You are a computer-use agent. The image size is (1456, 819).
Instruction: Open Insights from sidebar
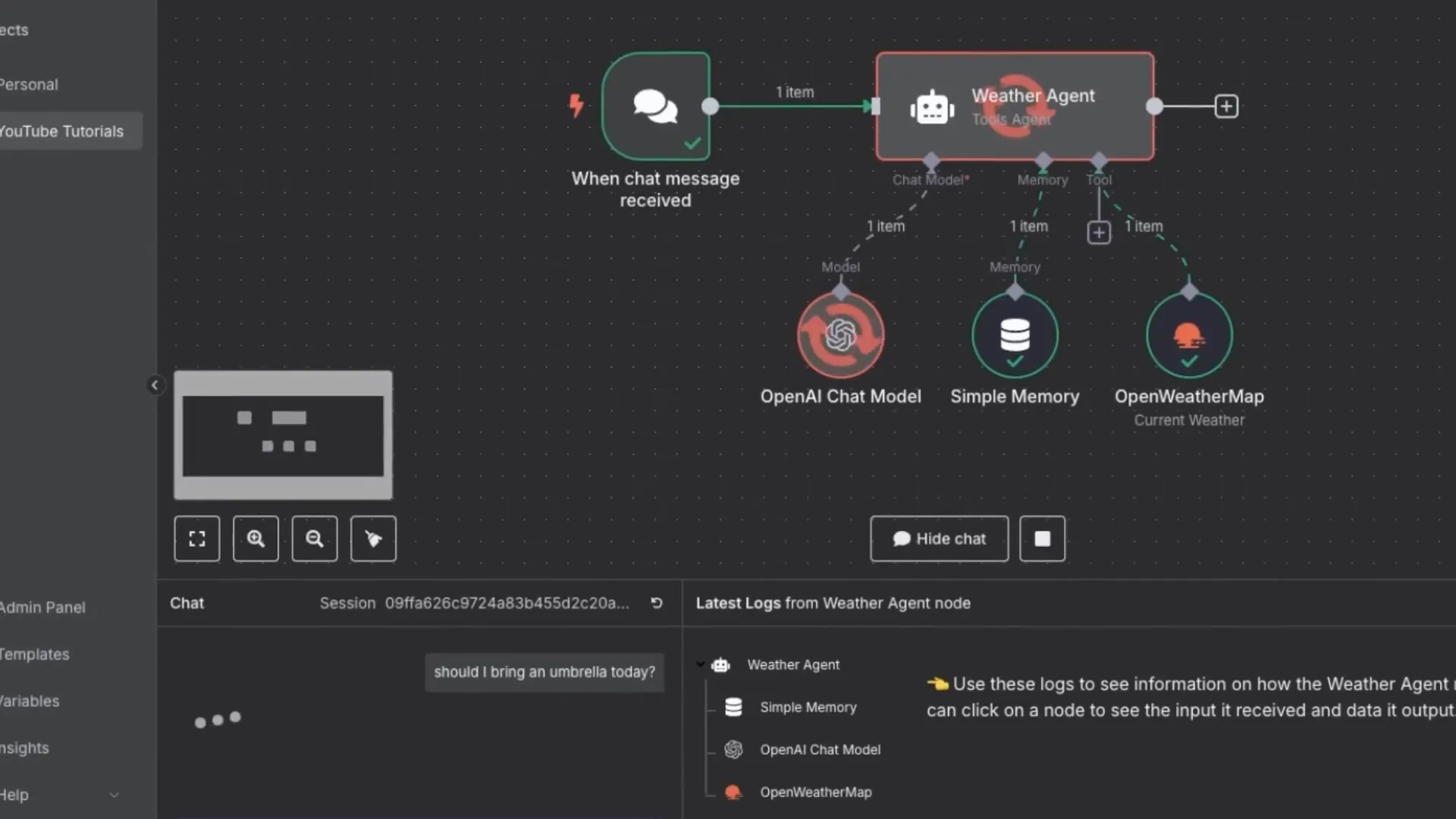25,748
